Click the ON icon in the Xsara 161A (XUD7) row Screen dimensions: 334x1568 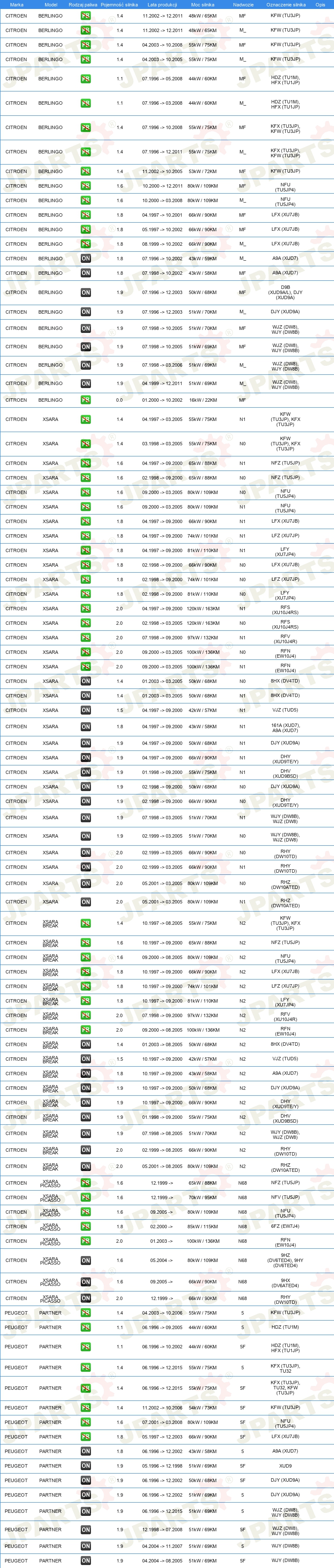coord(86,726)
